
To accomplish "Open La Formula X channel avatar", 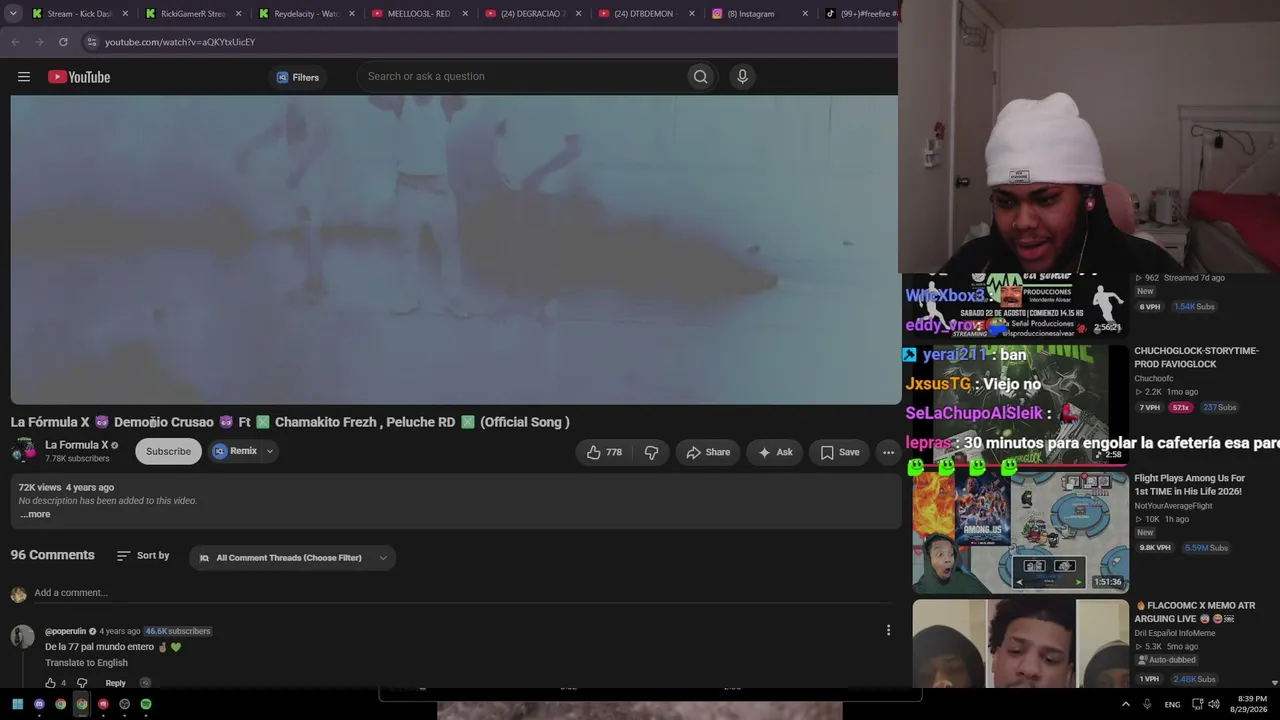I will 23,451.
